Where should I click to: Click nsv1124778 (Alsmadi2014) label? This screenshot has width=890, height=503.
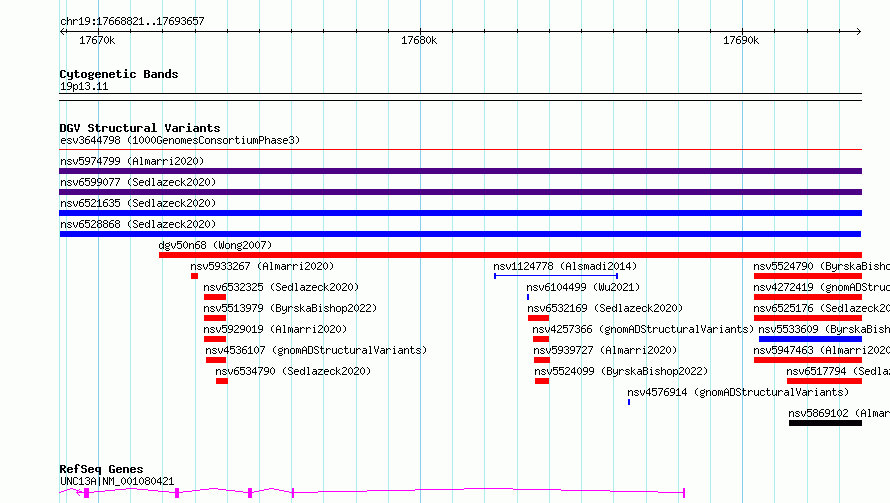(x=565, y=266)
